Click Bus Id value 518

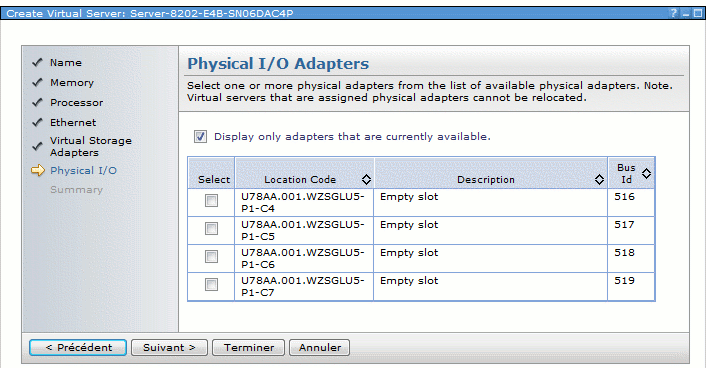625,253
